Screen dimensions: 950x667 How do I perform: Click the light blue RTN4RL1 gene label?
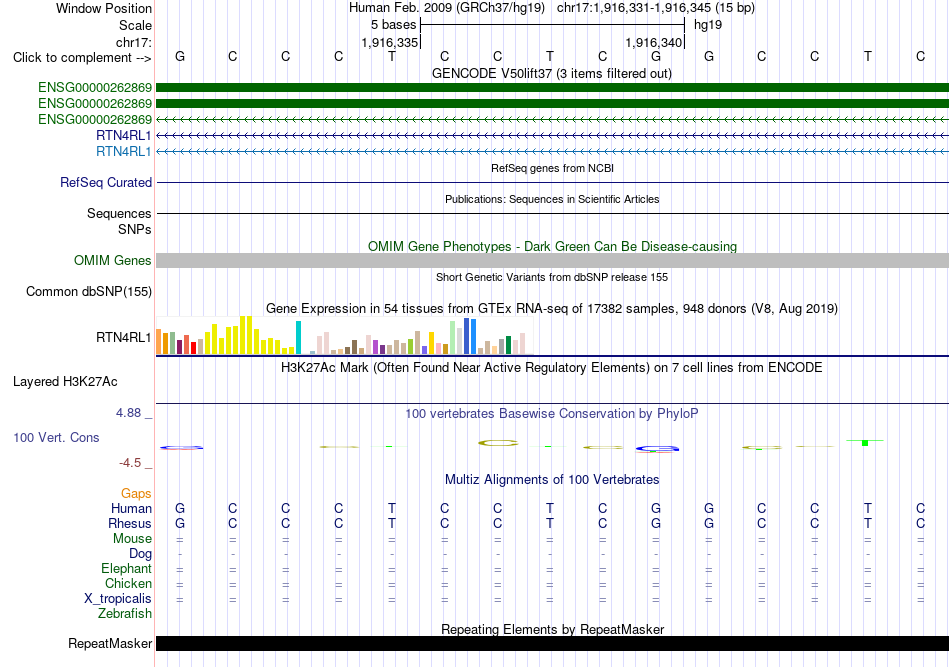(x=124, y=151)
